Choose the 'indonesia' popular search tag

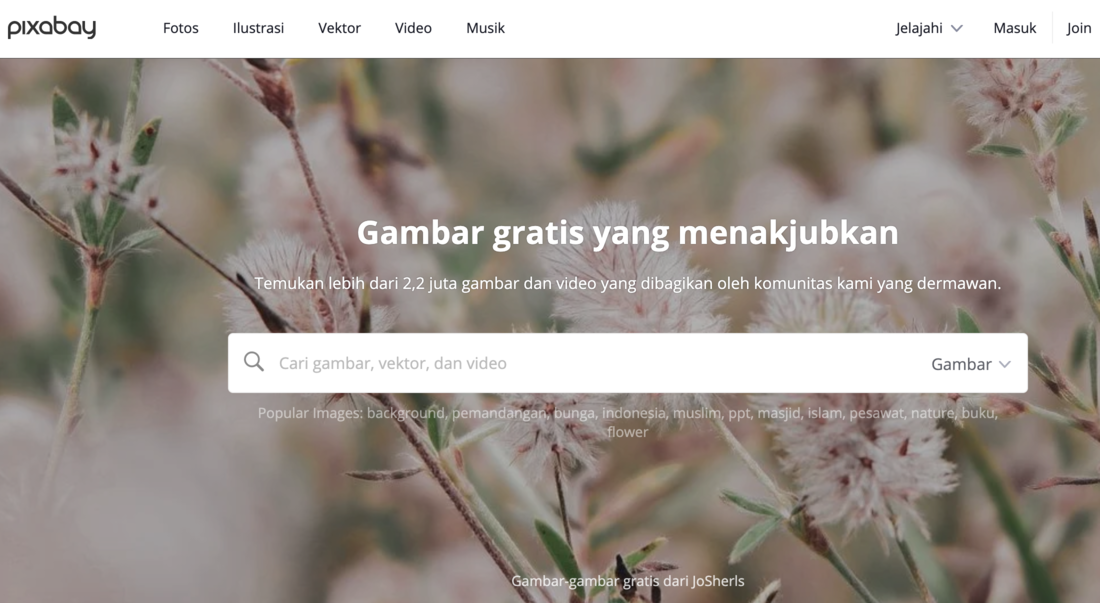633,413
